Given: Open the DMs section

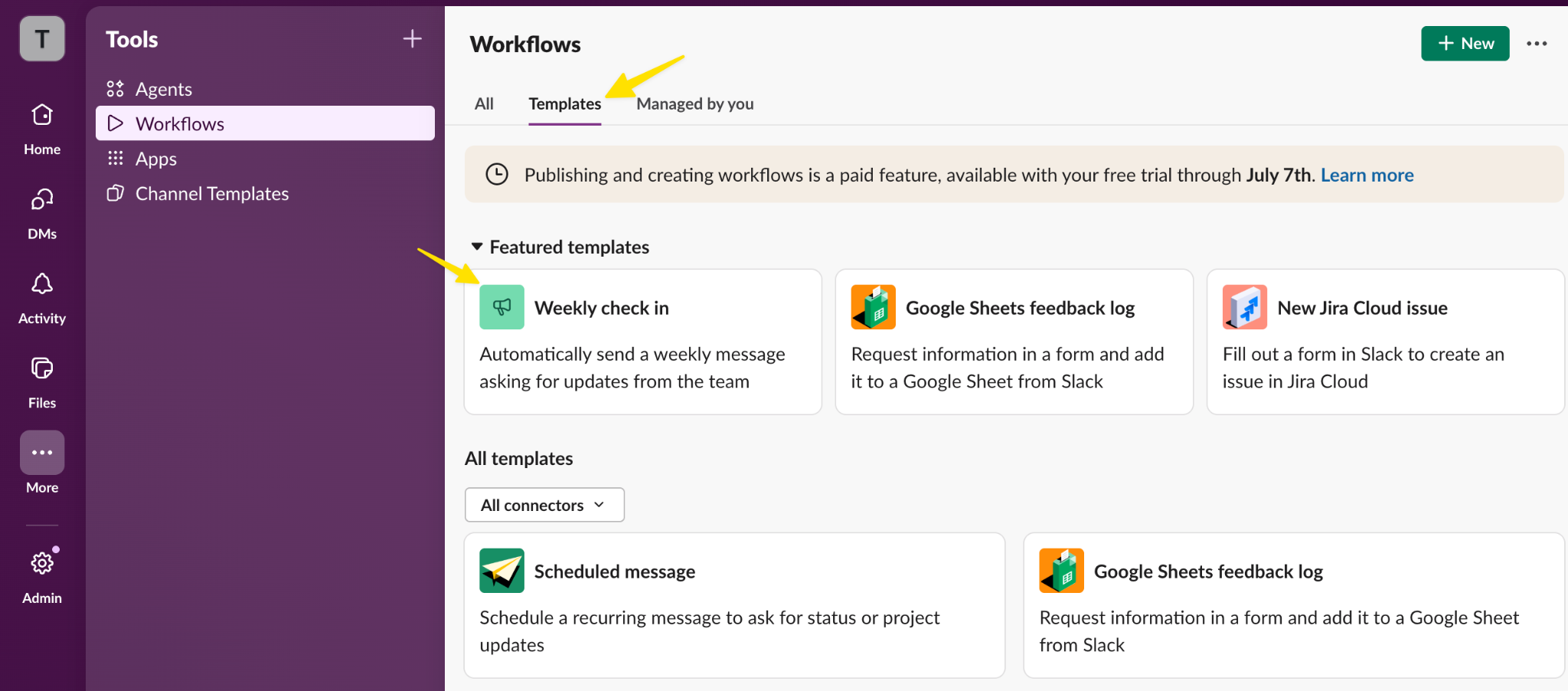Looking at the screenshot, I should [x=42, y=212].
